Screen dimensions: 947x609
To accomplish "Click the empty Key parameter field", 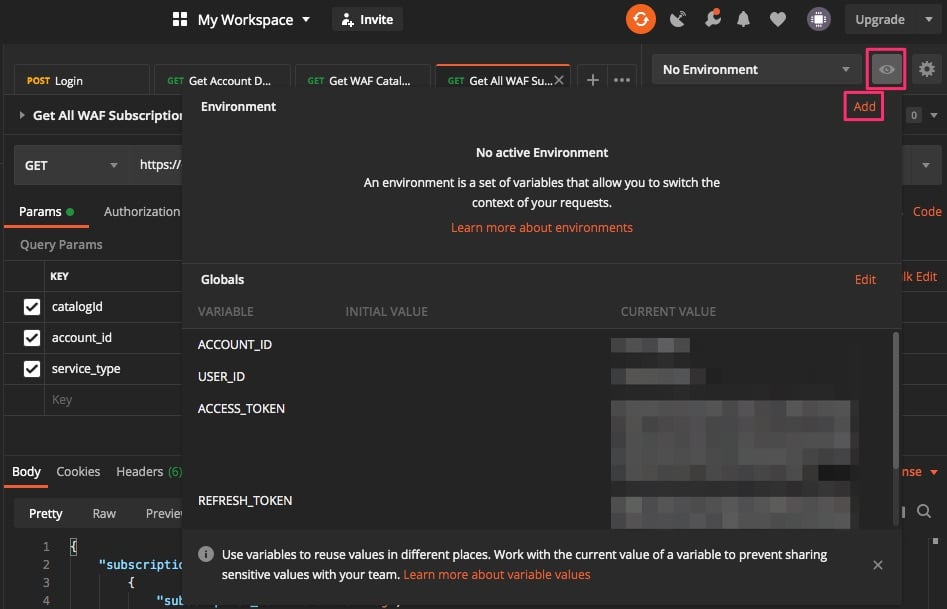I will tap(114, 399).
